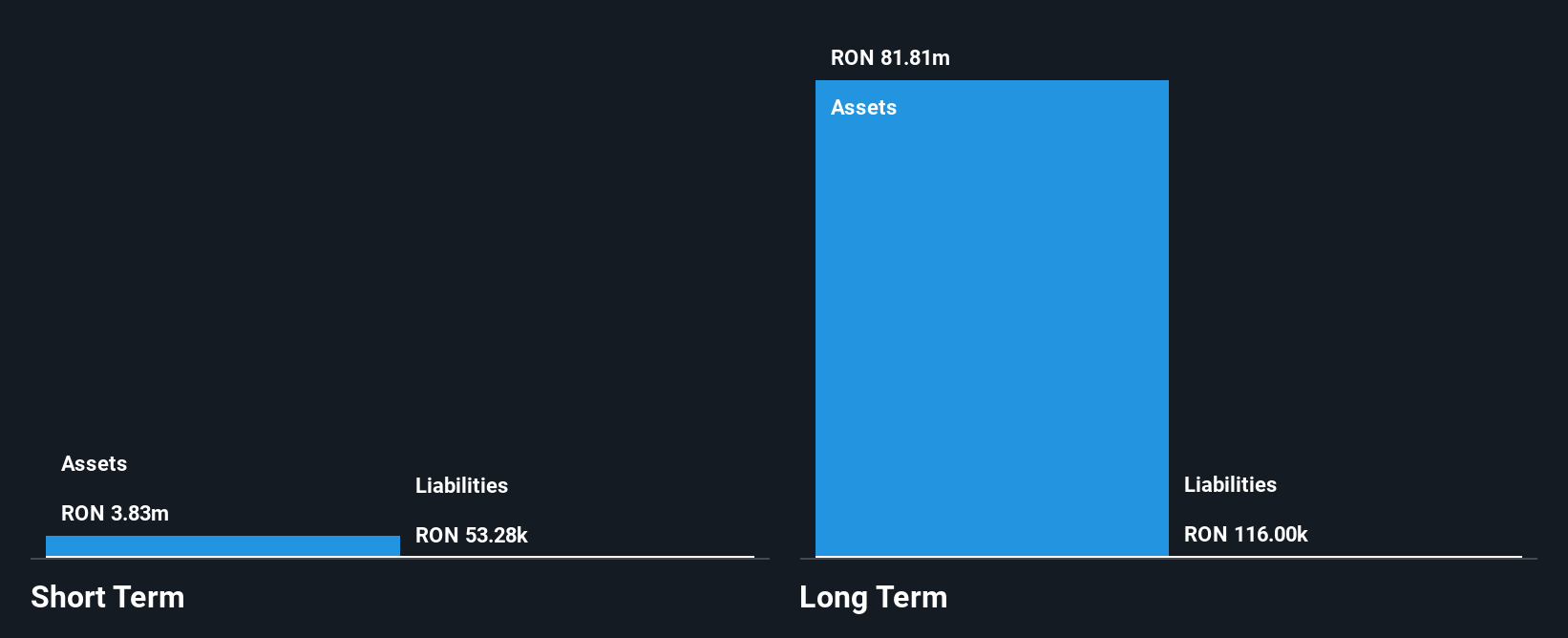Click the word Term in Short Term
This screenshot has height=638, width=1568.
coord(149,597)
